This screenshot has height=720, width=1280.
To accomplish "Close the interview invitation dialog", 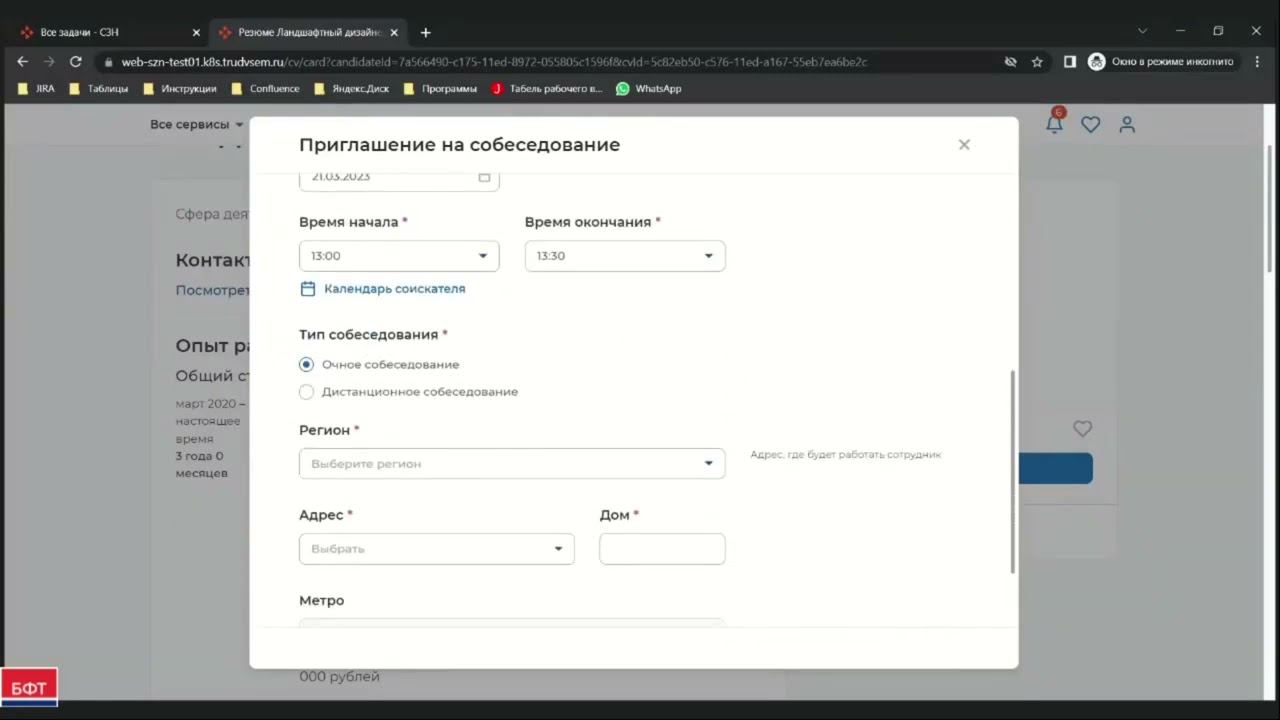I will coord(964,145).
